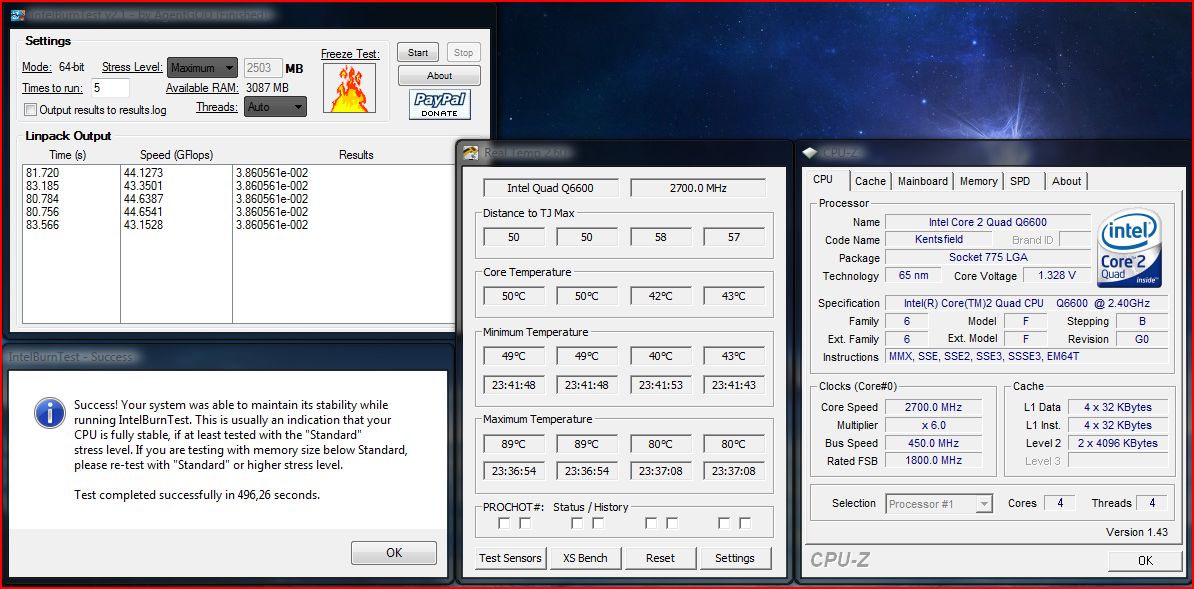
Task: Click the Available RAM 3087 MB value
Action: click(x=267, y=88)
